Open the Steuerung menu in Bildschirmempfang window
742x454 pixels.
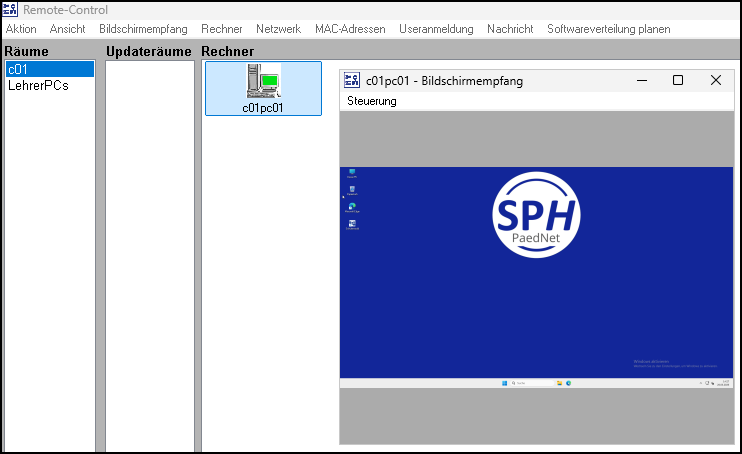point(371,101)
